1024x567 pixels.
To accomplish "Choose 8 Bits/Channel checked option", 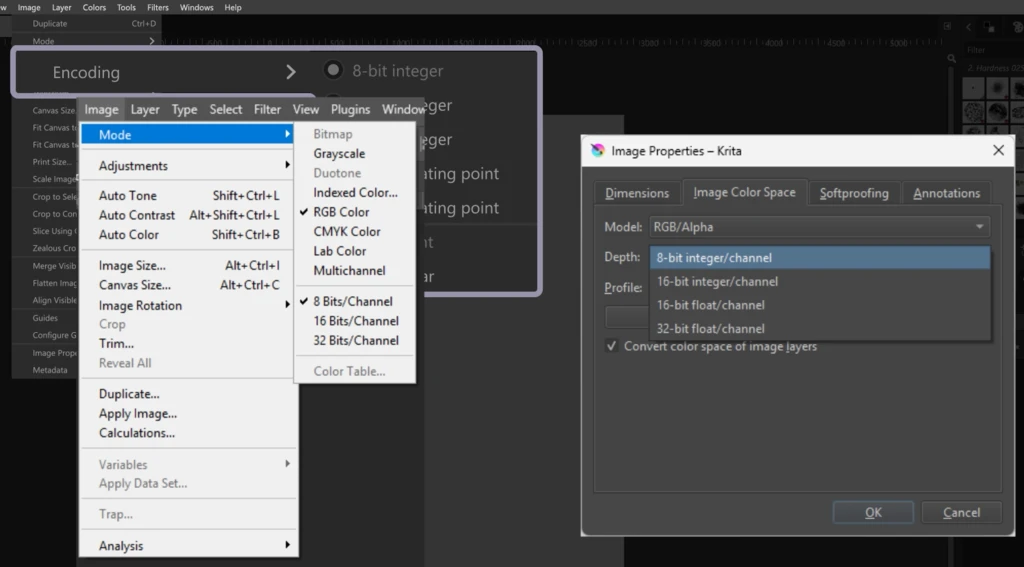I will tap(355, 301).
